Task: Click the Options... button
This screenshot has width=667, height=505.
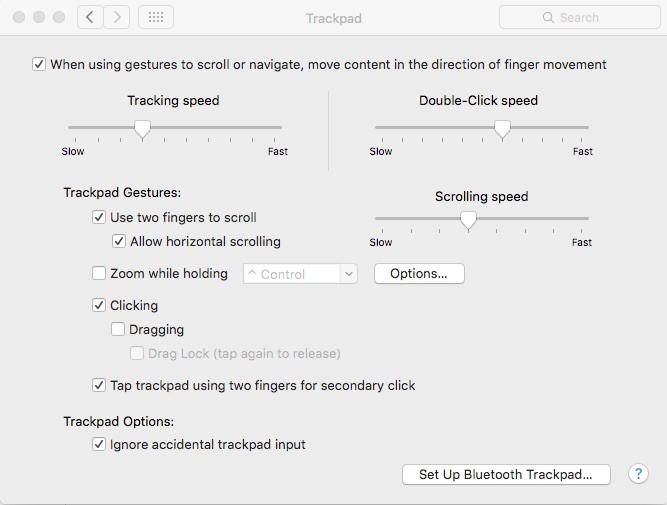Action: (x=419, y=274)
